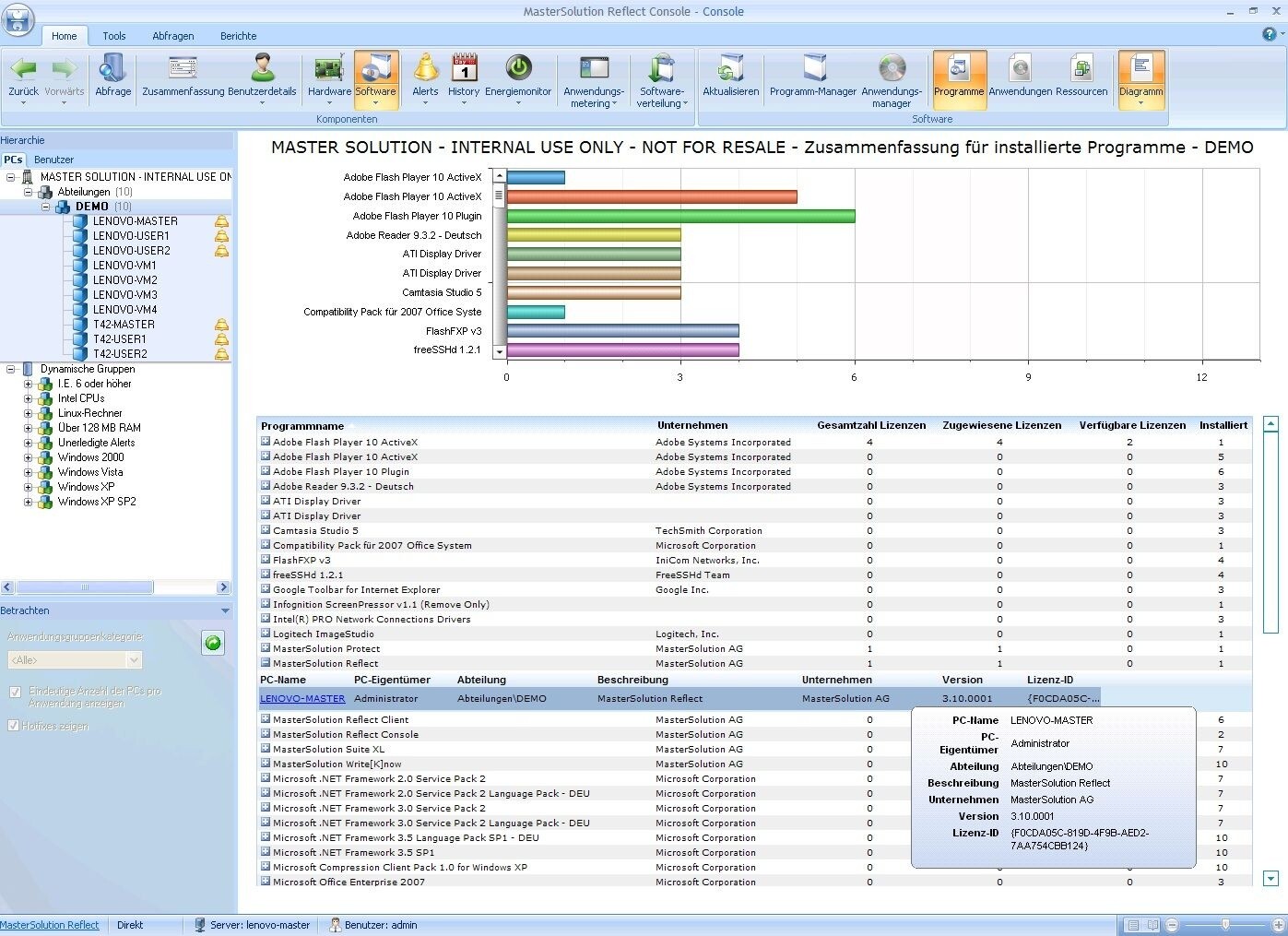Expand the Intel CPUs group

tap(28, 398)
